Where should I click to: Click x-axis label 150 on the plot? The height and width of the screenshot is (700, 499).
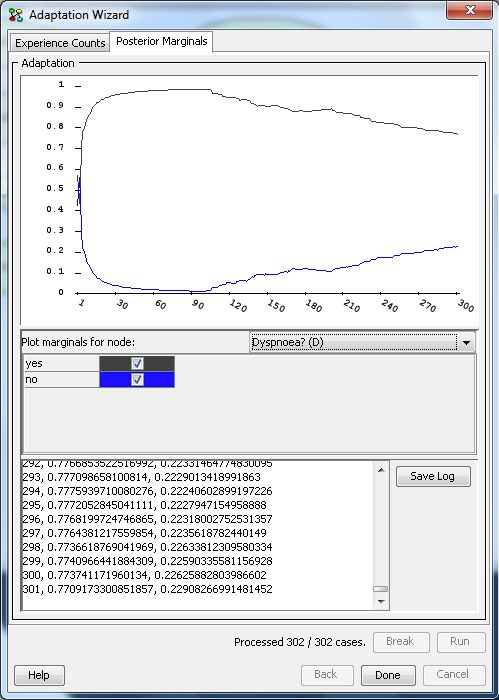pos(276,306)
